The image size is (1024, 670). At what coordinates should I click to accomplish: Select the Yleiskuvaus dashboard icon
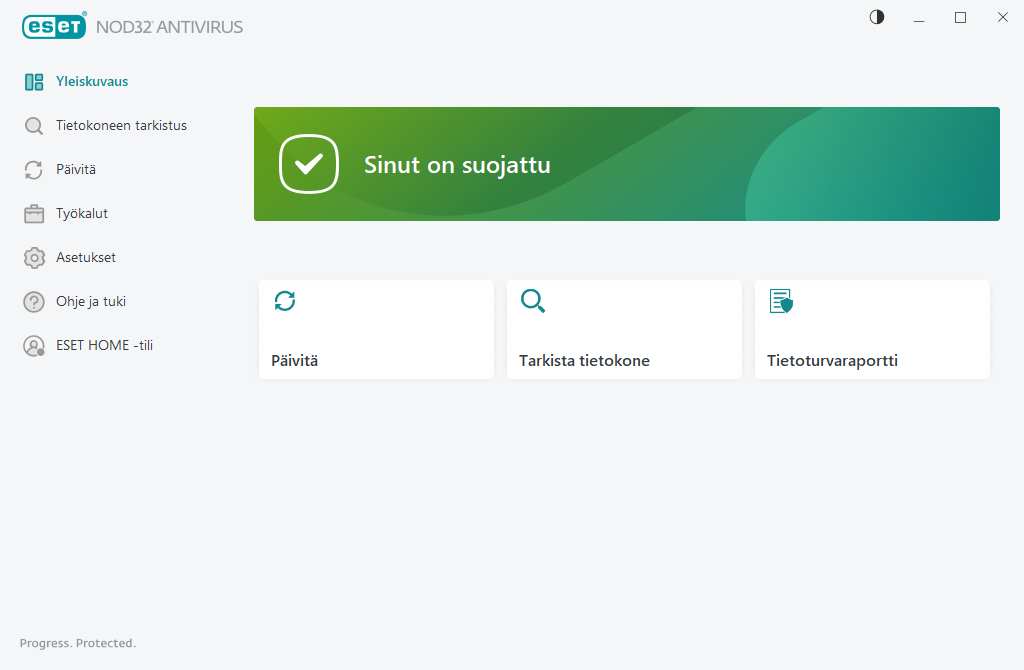click(x=34, y=81)
